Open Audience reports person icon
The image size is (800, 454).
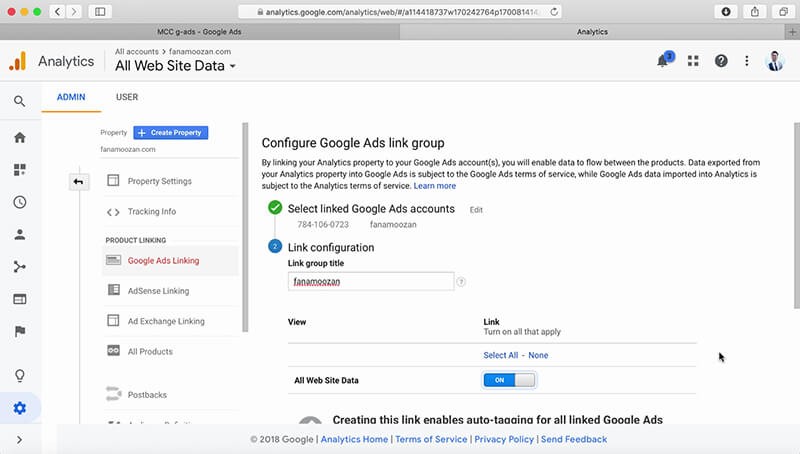[x=19, y=234]
